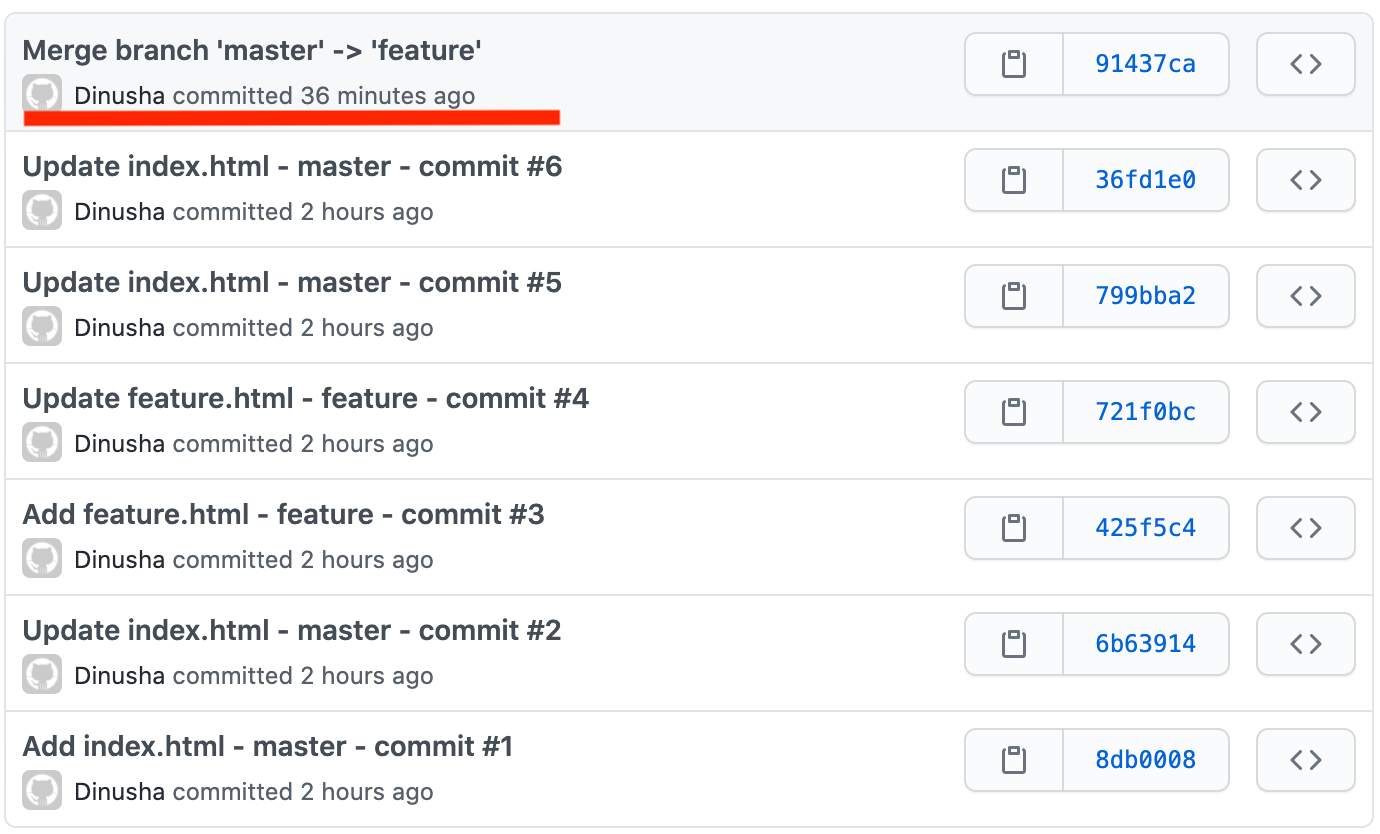The height and width of the screenshot is (834, 1380).
Task: Copy the SHA for 'Update feature.html' commit
Action: point(1013,412)
